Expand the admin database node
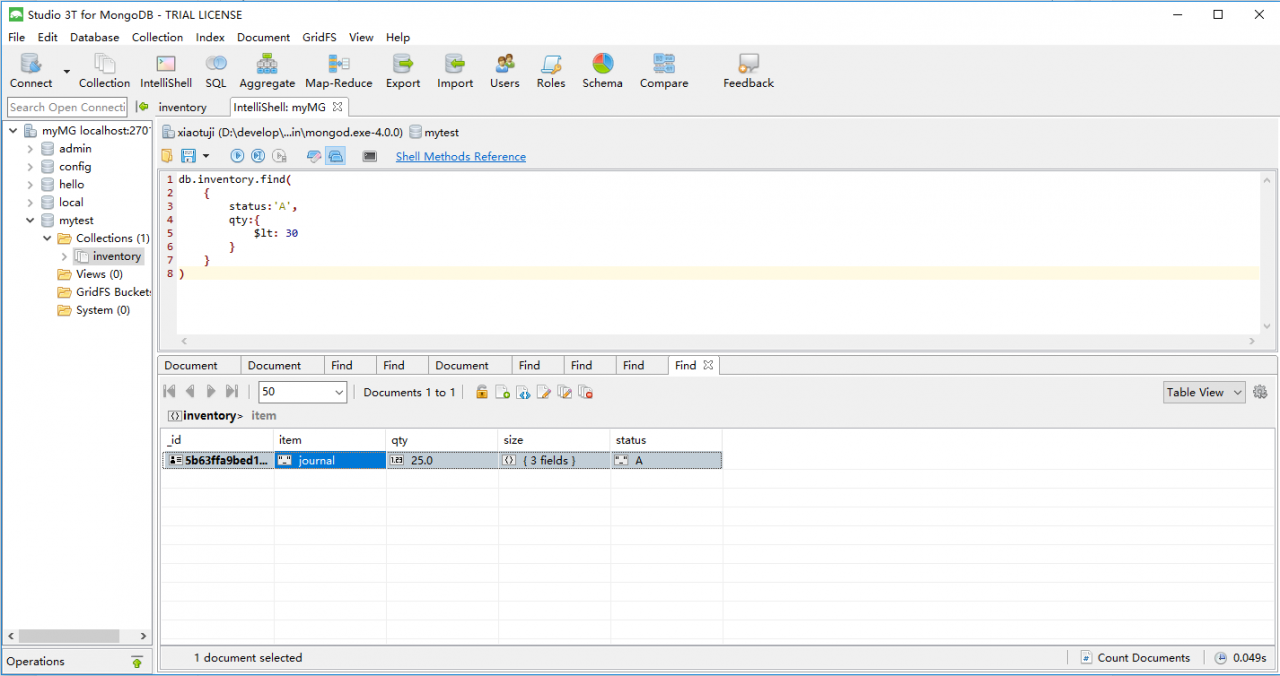The width and height of the screenshot is (1280, 676). click(30, 149)
